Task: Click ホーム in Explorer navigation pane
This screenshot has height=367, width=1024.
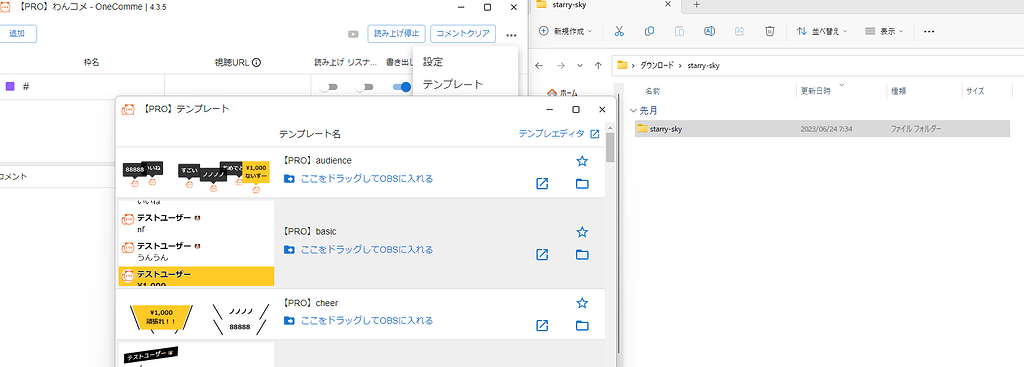Action: (563, 93)
